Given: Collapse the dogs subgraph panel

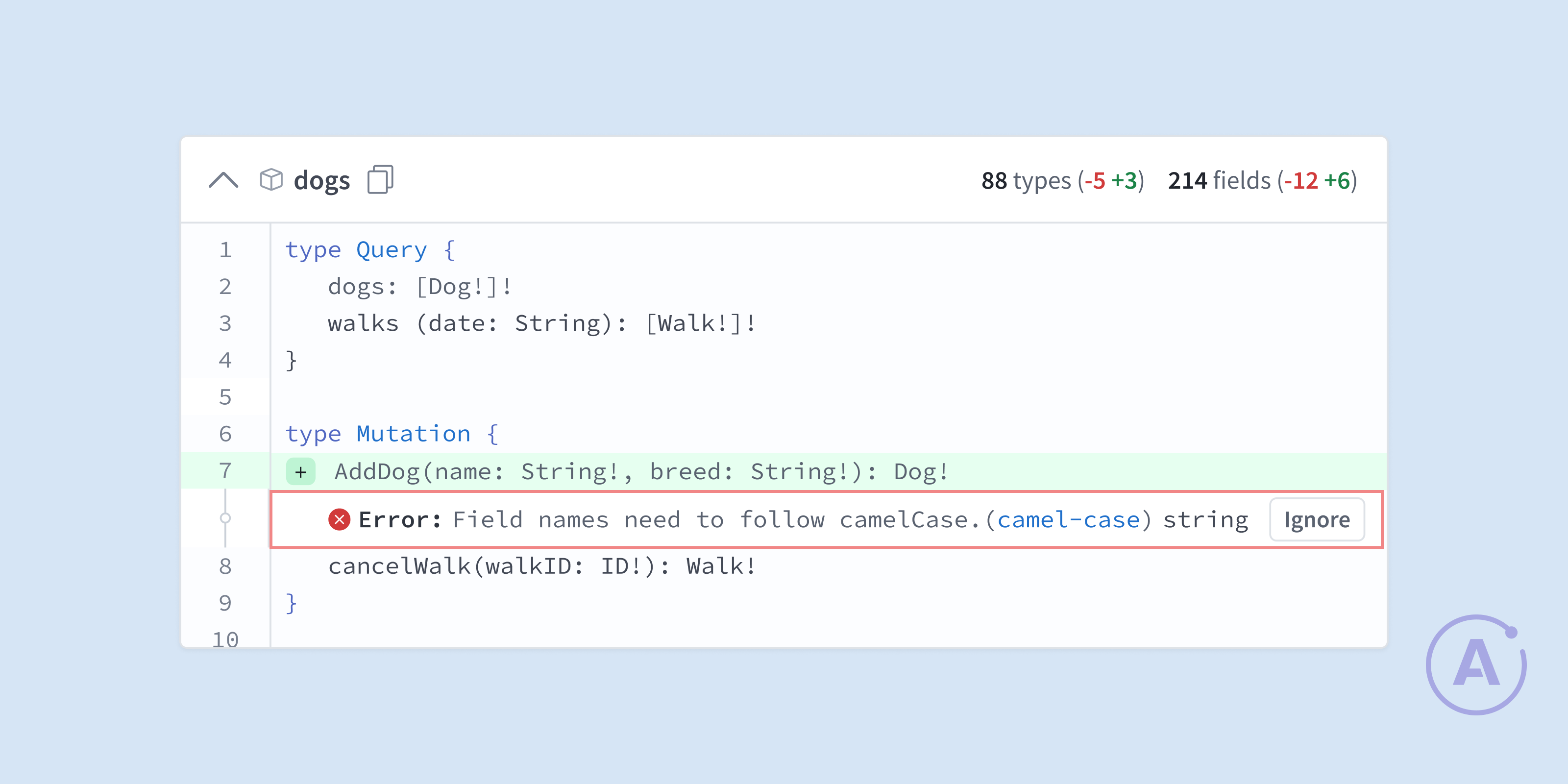Looking at the screenshot, I should coord(223,180).
